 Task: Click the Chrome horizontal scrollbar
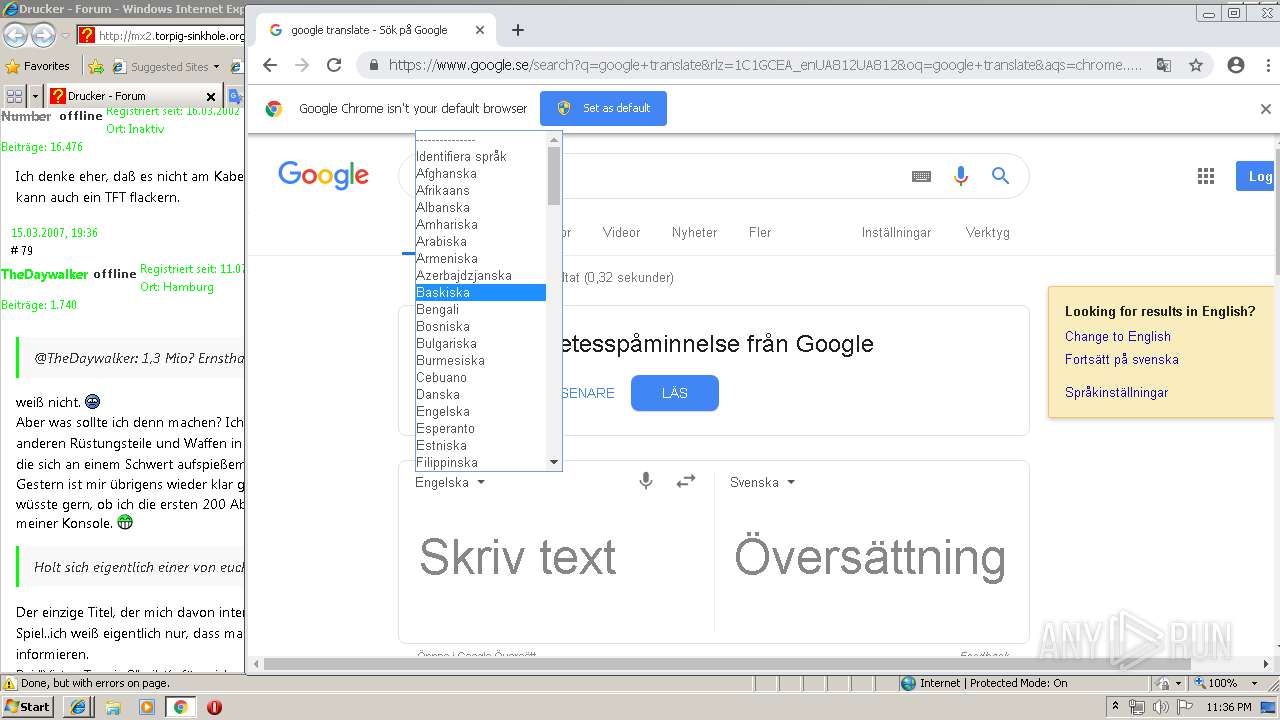tap(727, 663)
